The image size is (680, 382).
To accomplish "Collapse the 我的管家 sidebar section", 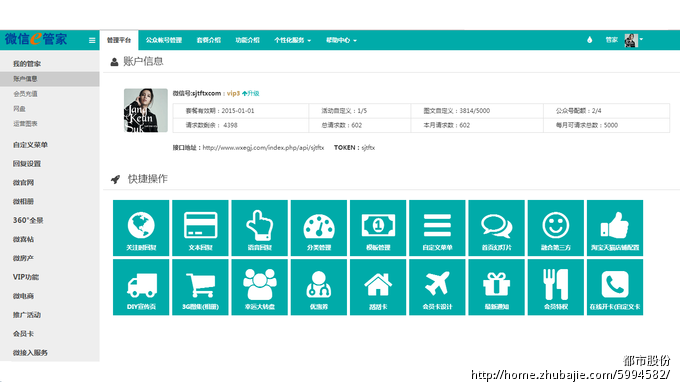I will [x=27, y=64].
